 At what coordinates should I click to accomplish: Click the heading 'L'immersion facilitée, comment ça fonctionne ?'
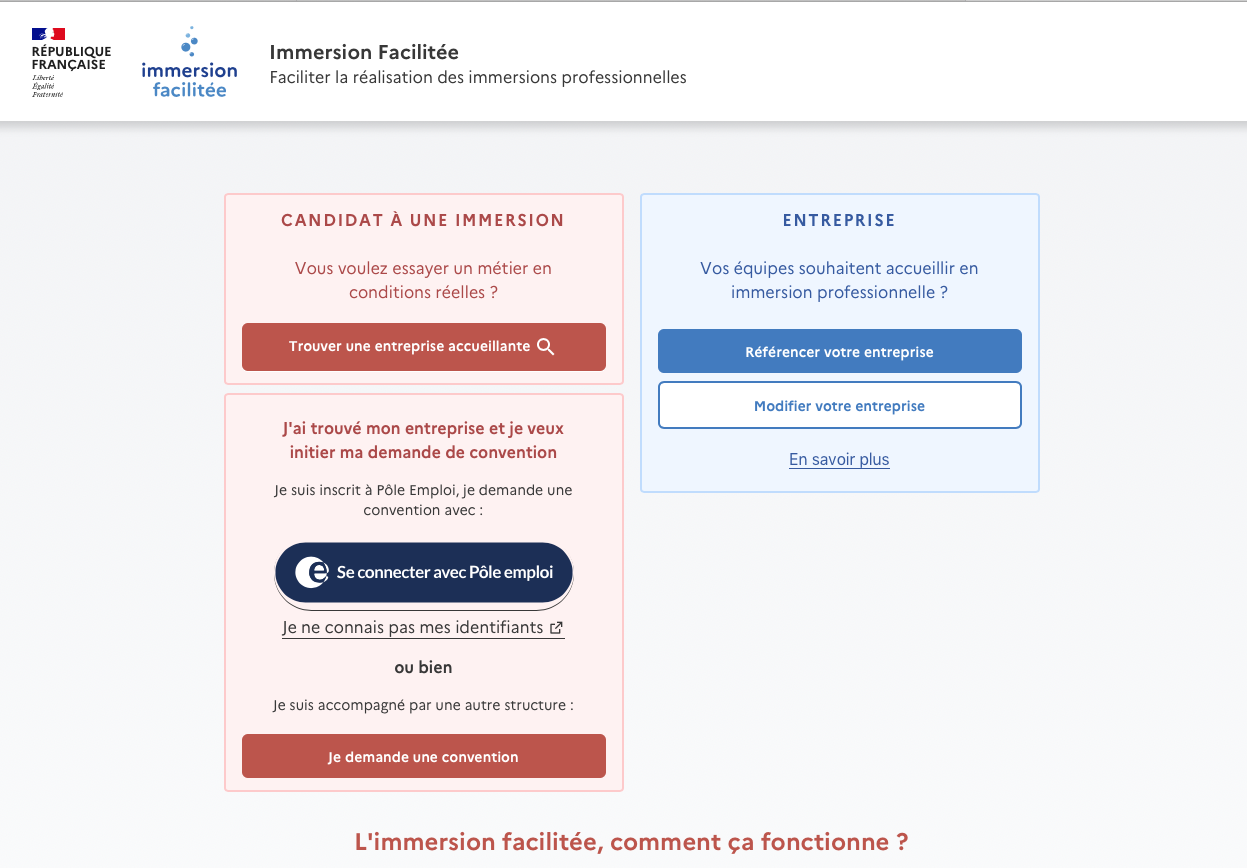(632, 841)
